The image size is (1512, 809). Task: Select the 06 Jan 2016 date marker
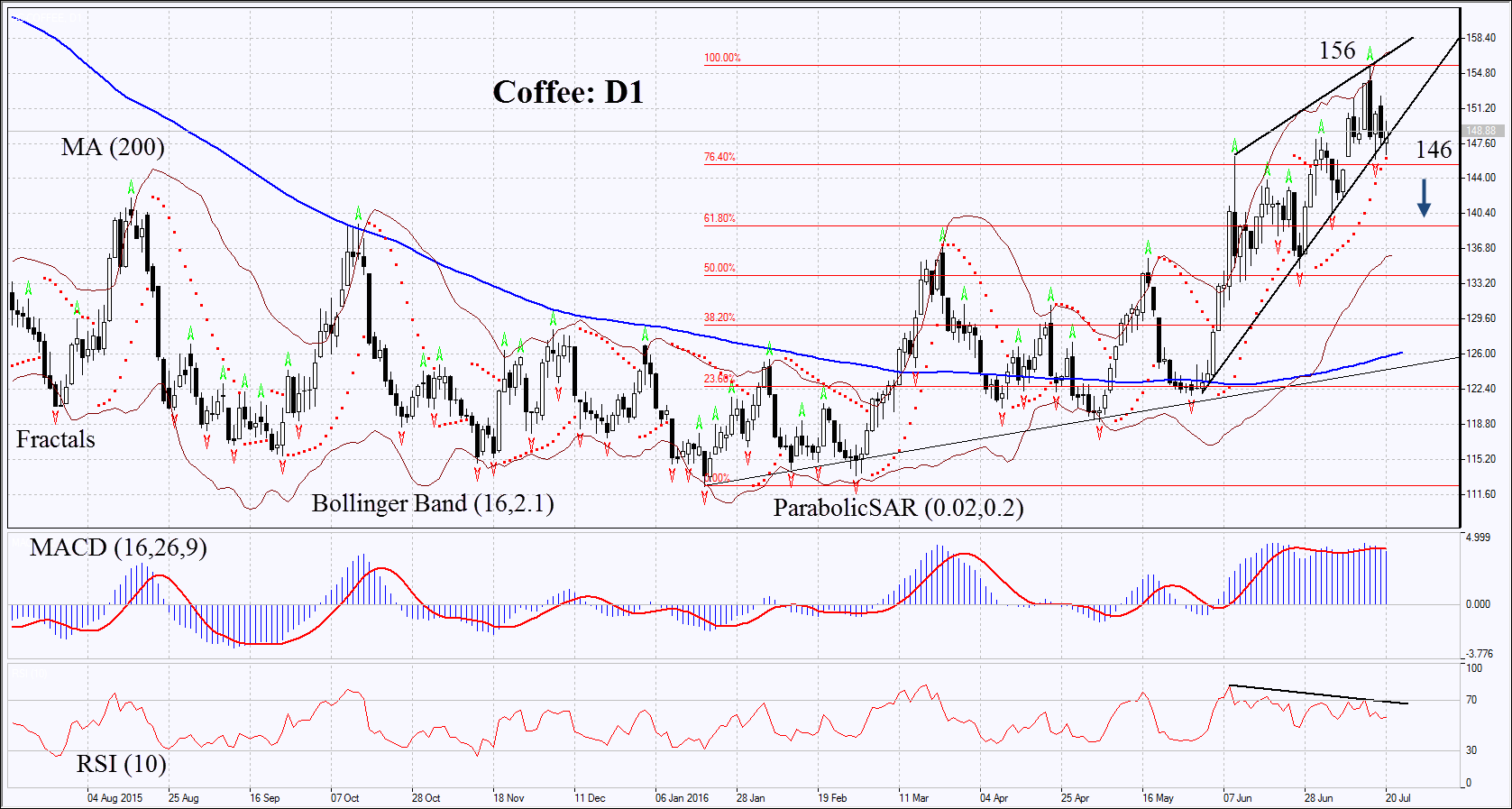pyautogui.click(x=682, y=798)
